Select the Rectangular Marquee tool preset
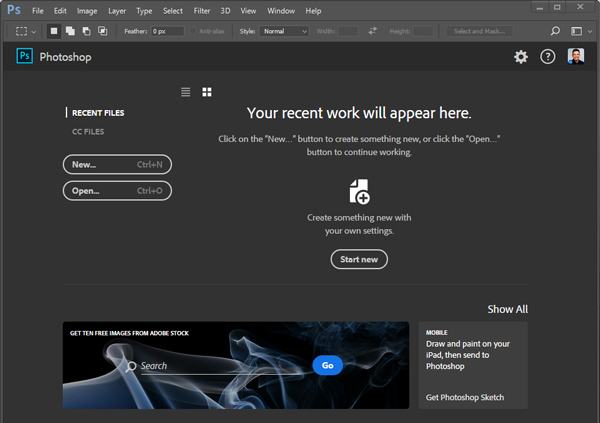This screenshot has width=600, height=423. [x=22, y=31]
